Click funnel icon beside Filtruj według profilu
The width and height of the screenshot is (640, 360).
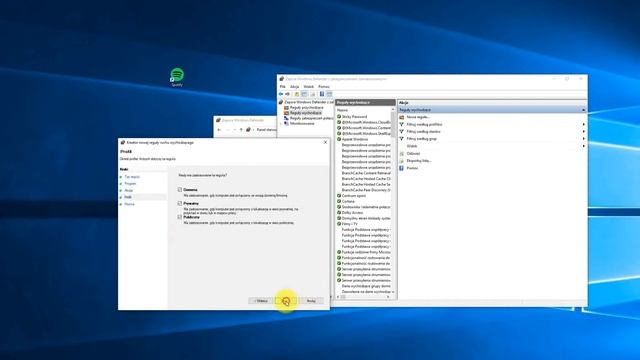pos(402,124)
